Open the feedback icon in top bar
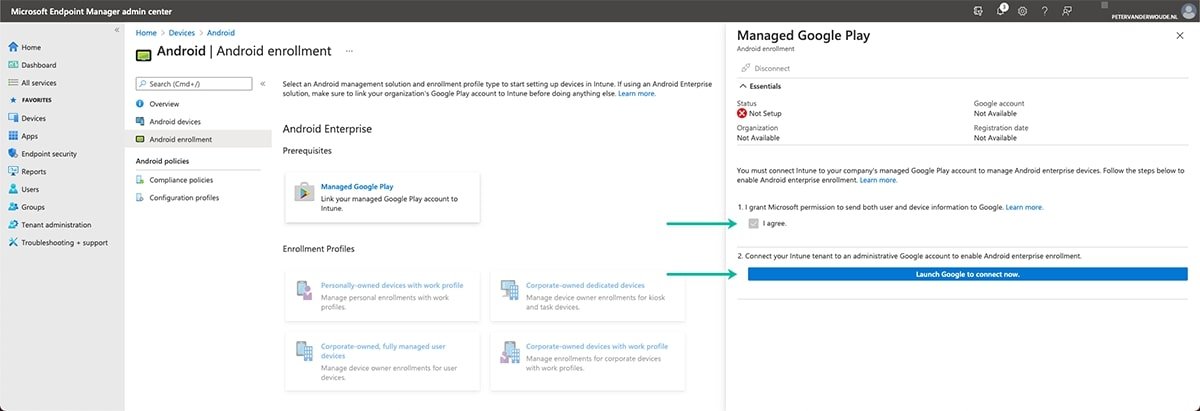Screen dimensions: 1200x411 pos(1067,10)
